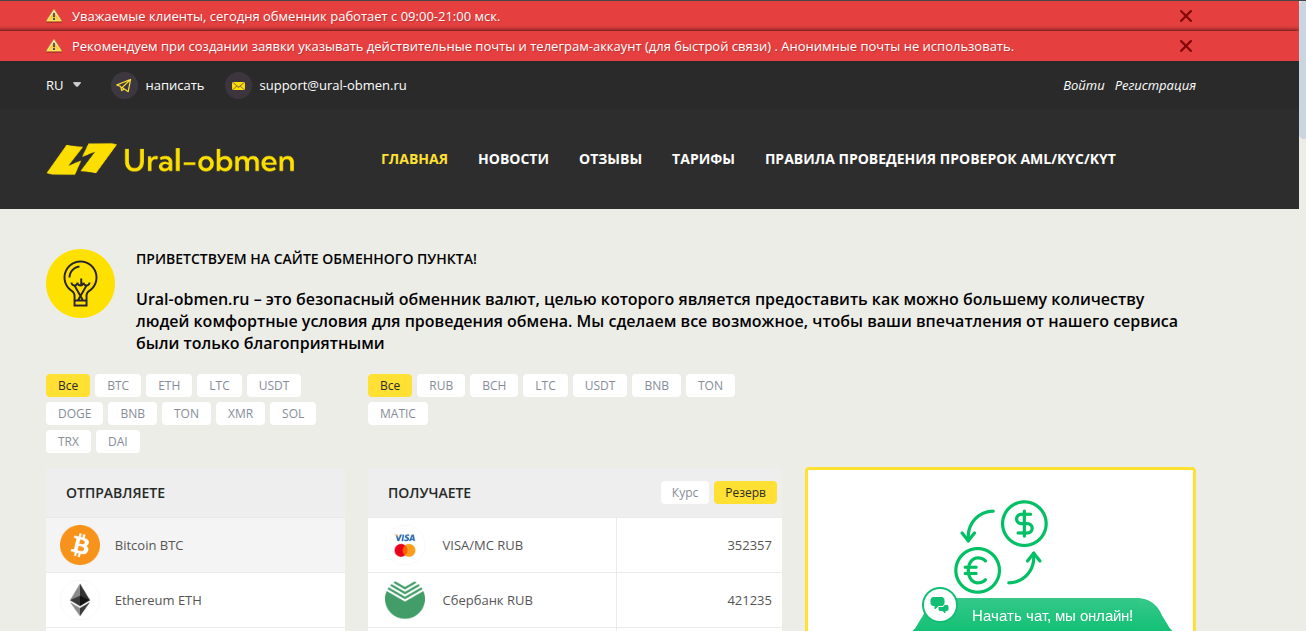Filter receive currencies by TON
The width and height of the screenshot is (1306, 631).
[710, 386]
